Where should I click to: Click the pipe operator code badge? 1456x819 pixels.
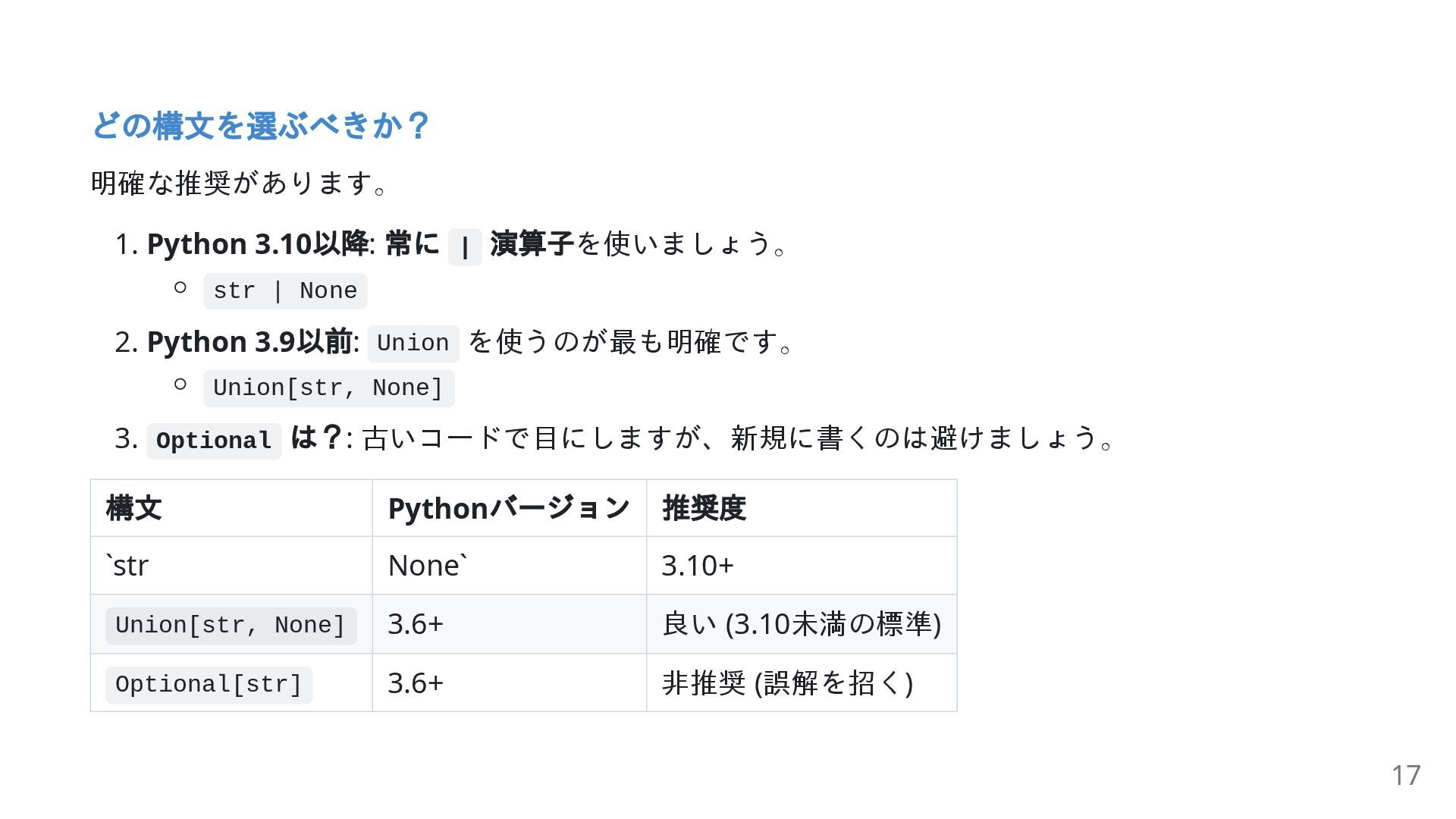[465, 247]
